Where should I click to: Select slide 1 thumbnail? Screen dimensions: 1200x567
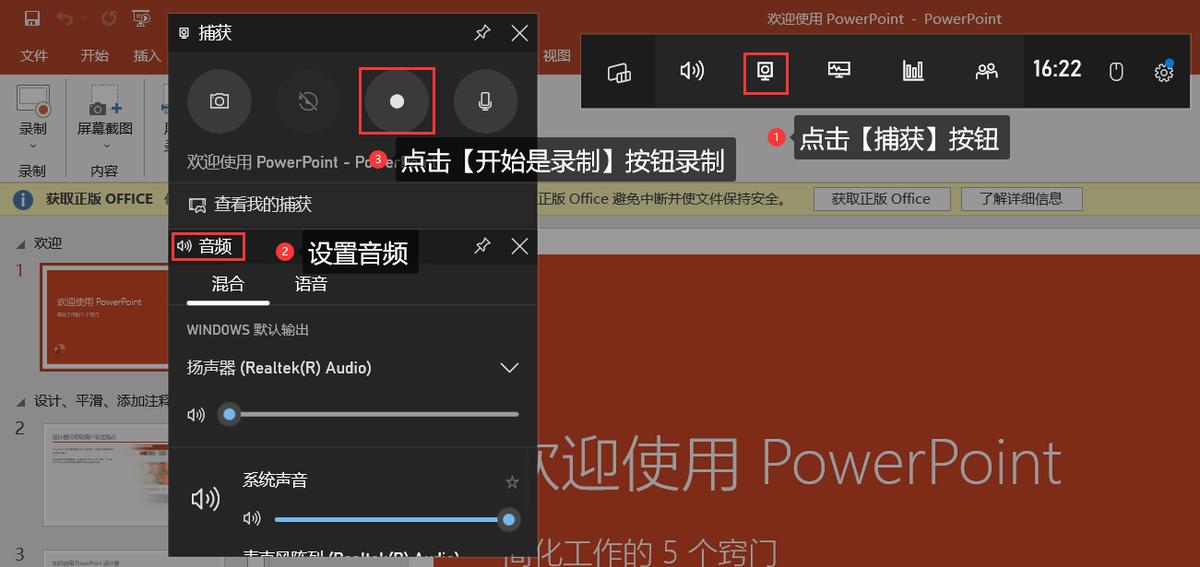(104, 316)
